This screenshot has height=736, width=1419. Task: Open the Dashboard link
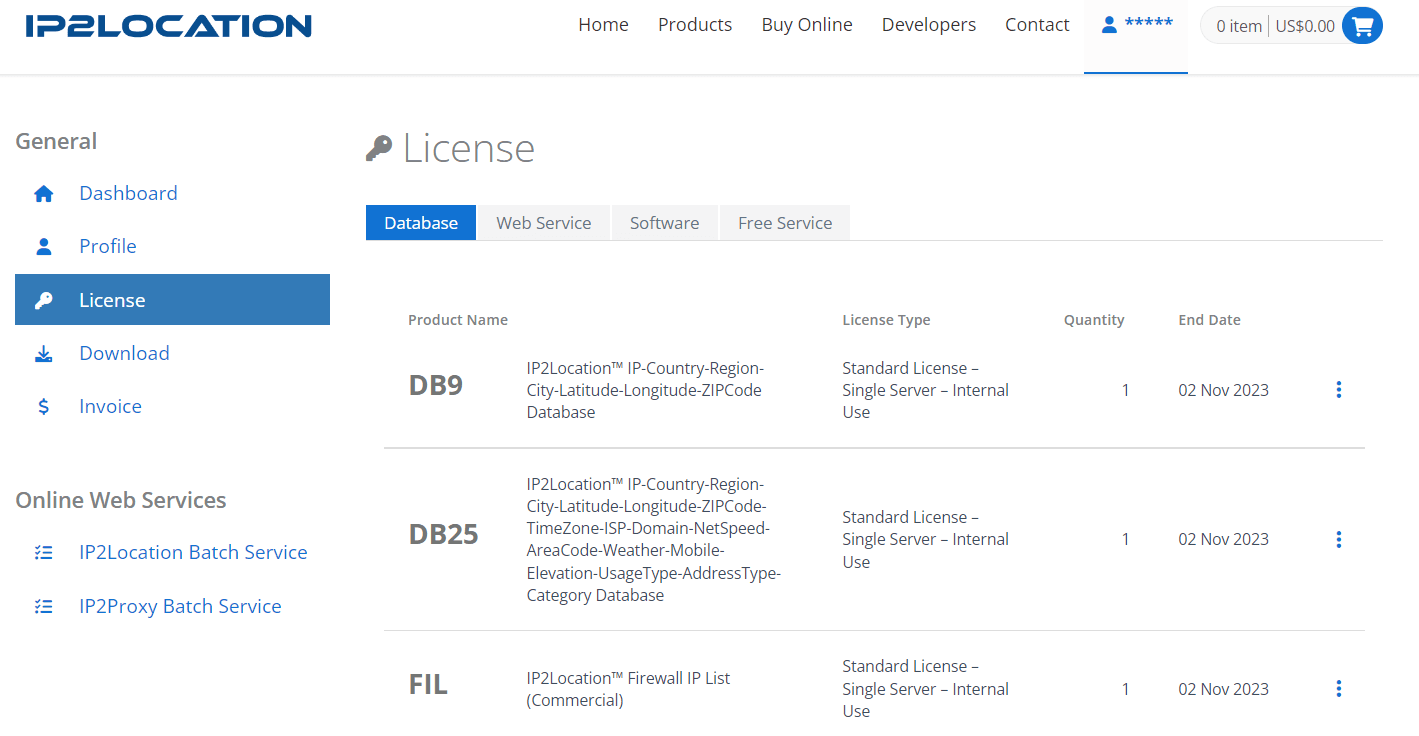tap(128, 193)
